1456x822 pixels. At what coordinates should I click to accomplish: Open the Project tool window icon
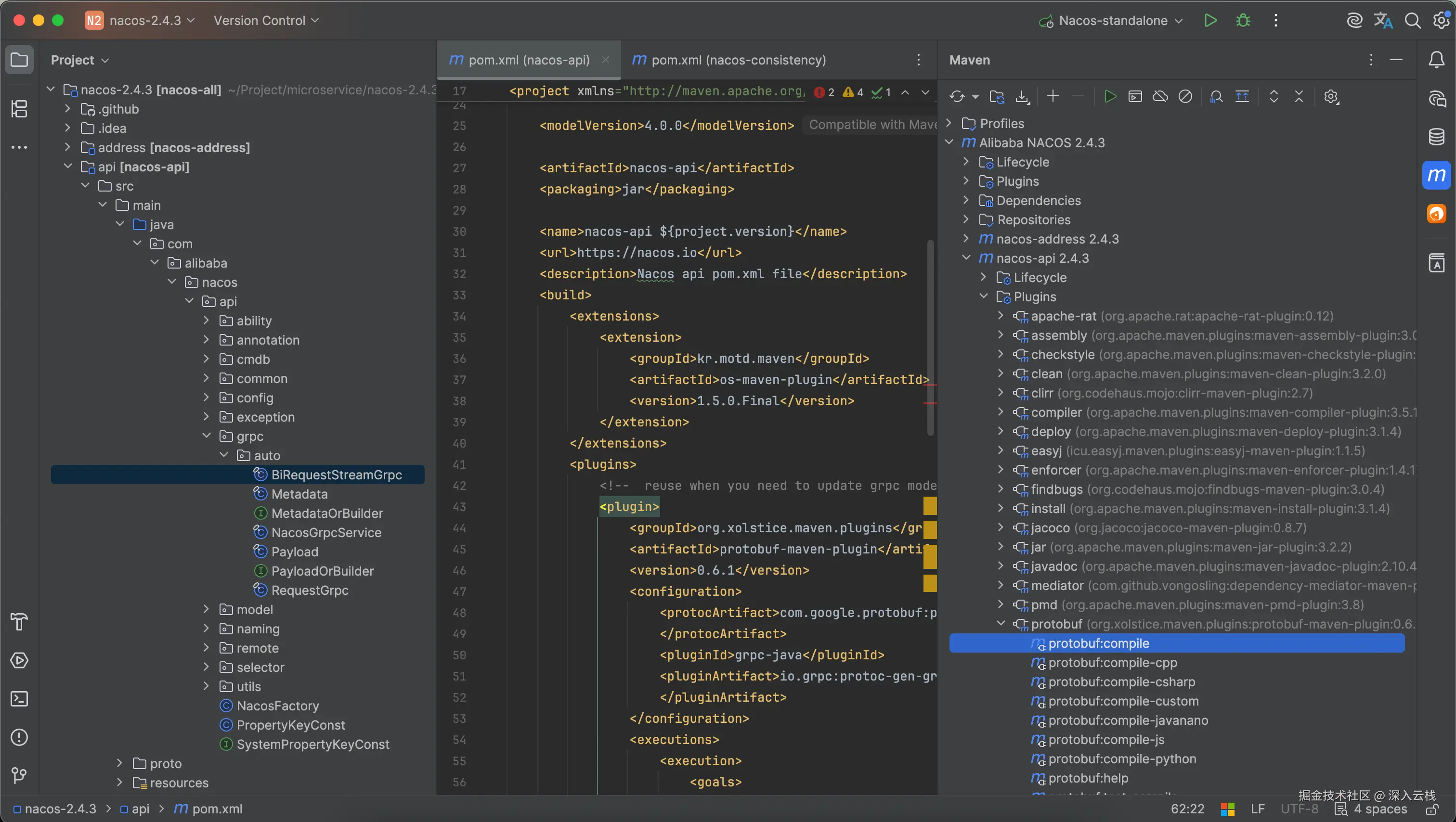click(19, 59)
